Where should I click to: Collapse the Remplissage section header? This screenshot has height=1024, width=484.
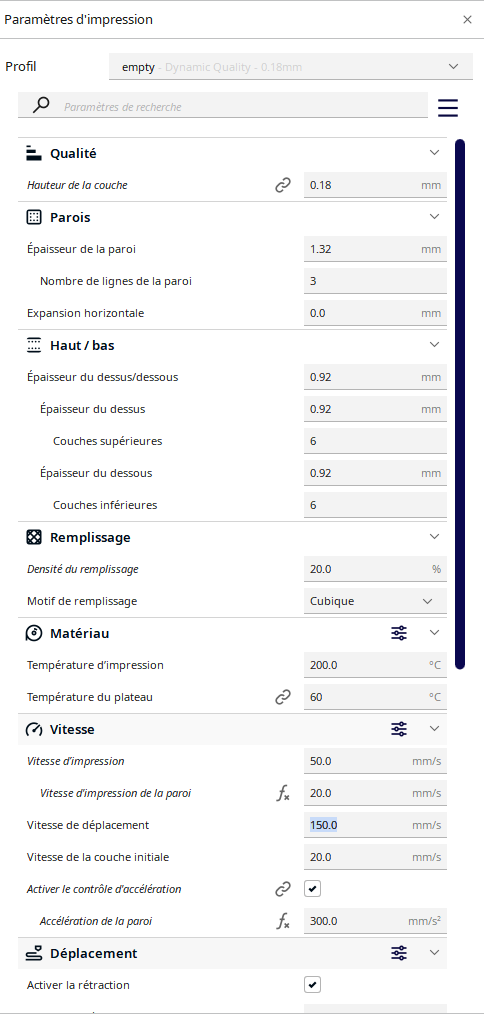233,537
